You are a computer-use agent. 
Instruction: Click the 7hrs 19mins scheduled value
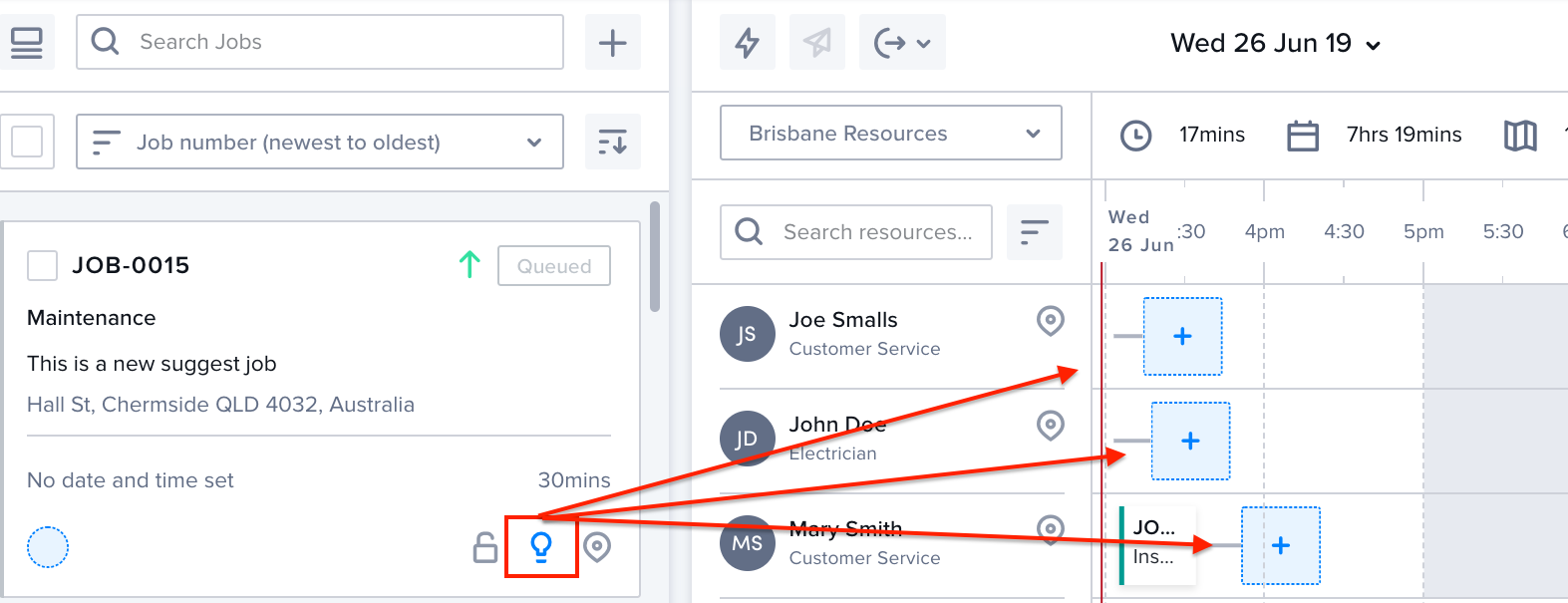pos(1404,135)
